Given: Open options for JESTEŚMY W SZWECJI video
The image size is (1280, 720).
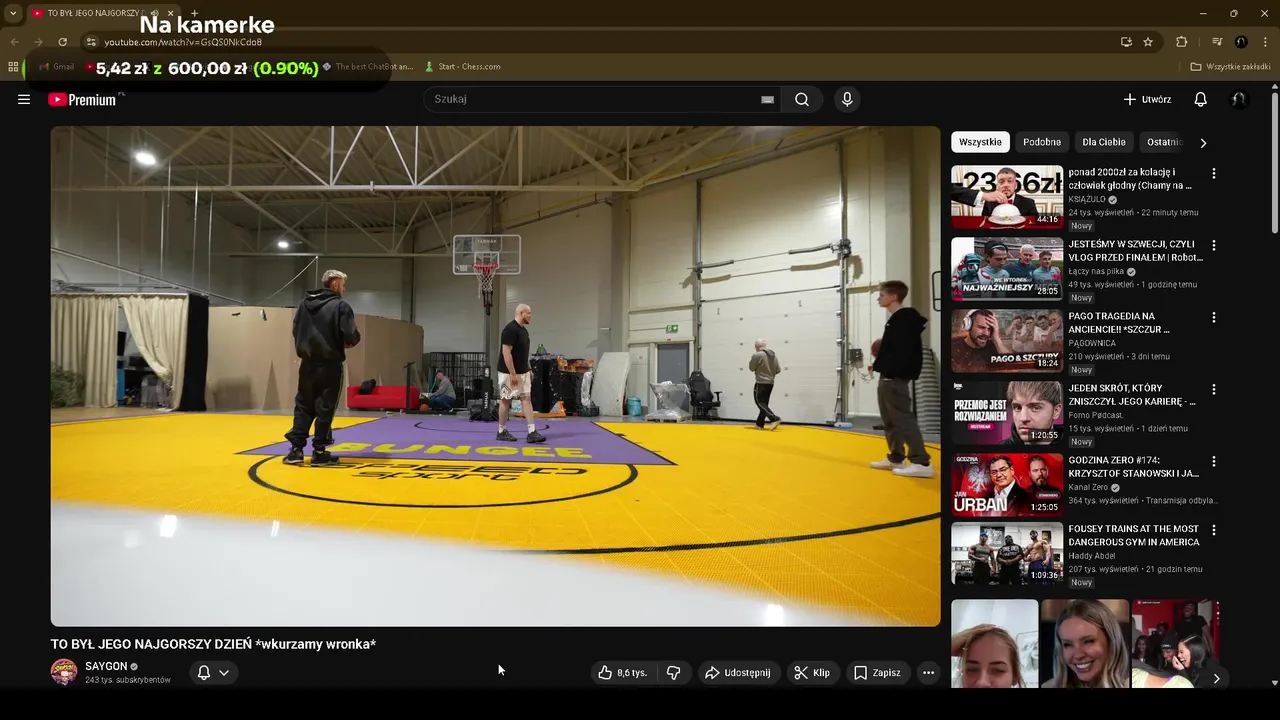Looking at the screenshot, I should (1214, 245).
